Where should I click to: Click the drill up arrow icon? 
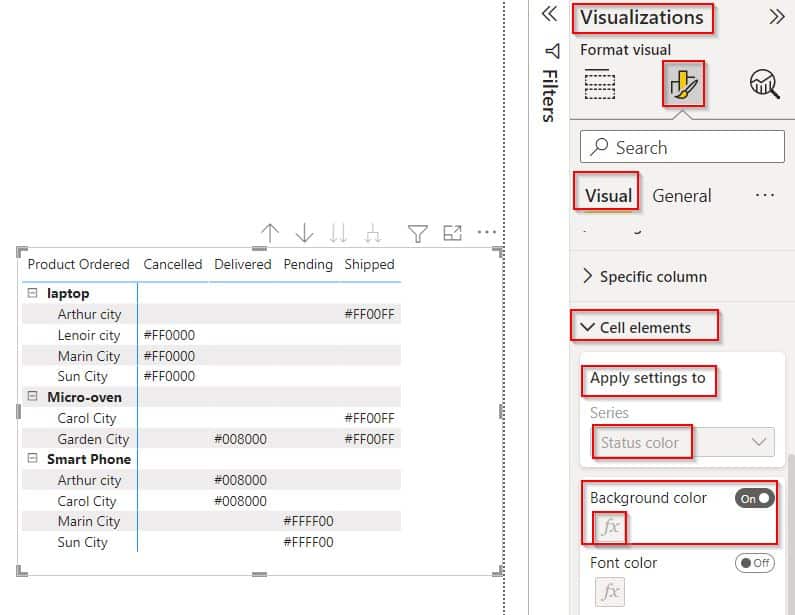click(270, 233)
